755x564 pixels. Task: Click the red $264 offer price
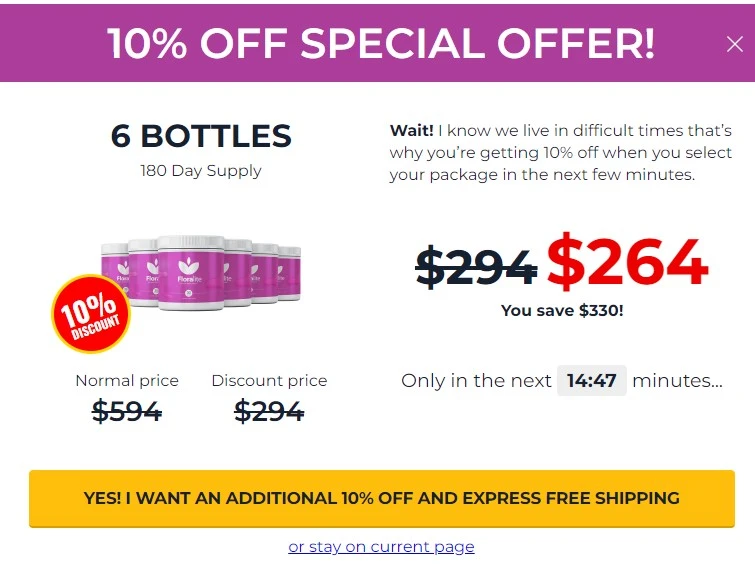(x=627, y=262)
